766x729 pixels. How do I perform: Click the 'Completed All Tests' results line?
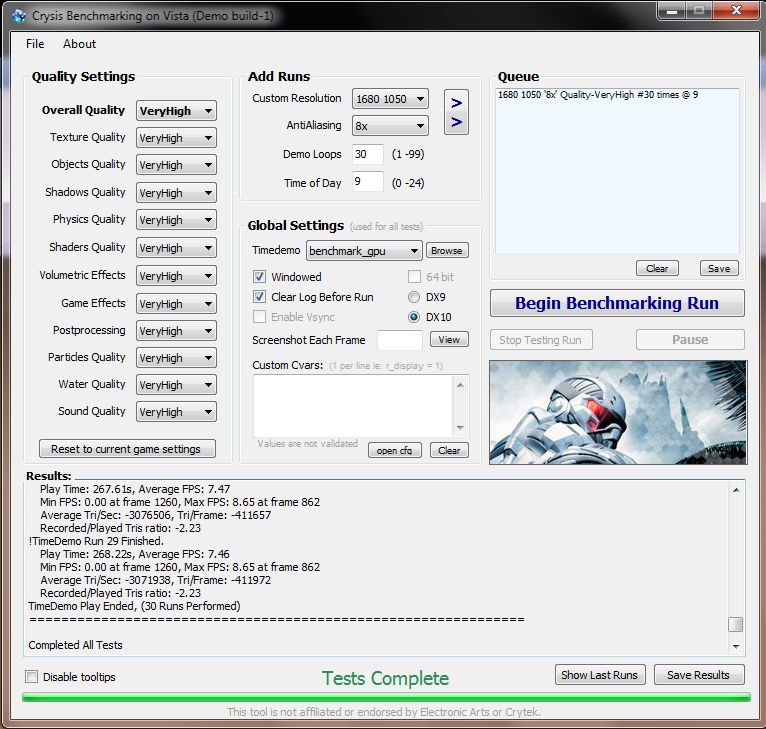[75, 645]
